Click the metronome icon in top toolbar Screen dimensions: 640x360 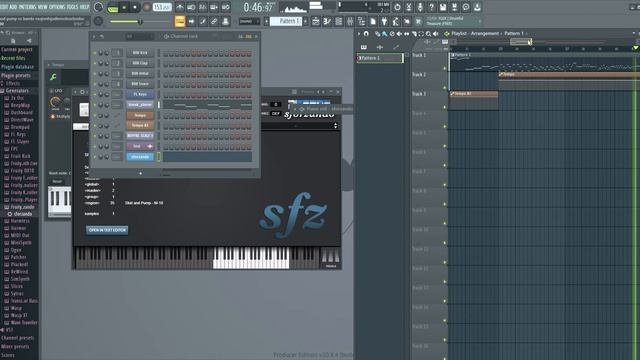pyautogui.click(x=180, y=7)
